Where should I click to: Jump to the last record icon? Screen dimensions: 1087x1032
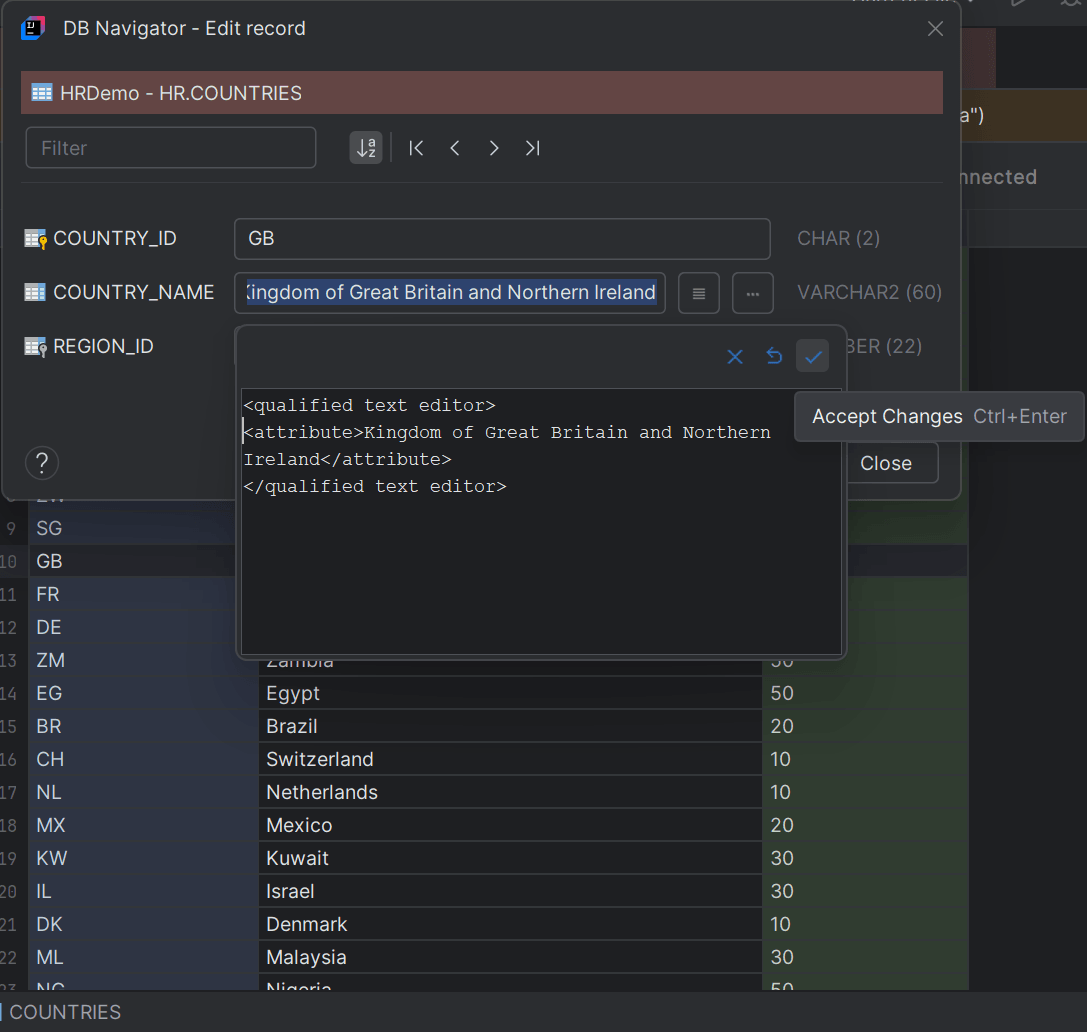532,147
